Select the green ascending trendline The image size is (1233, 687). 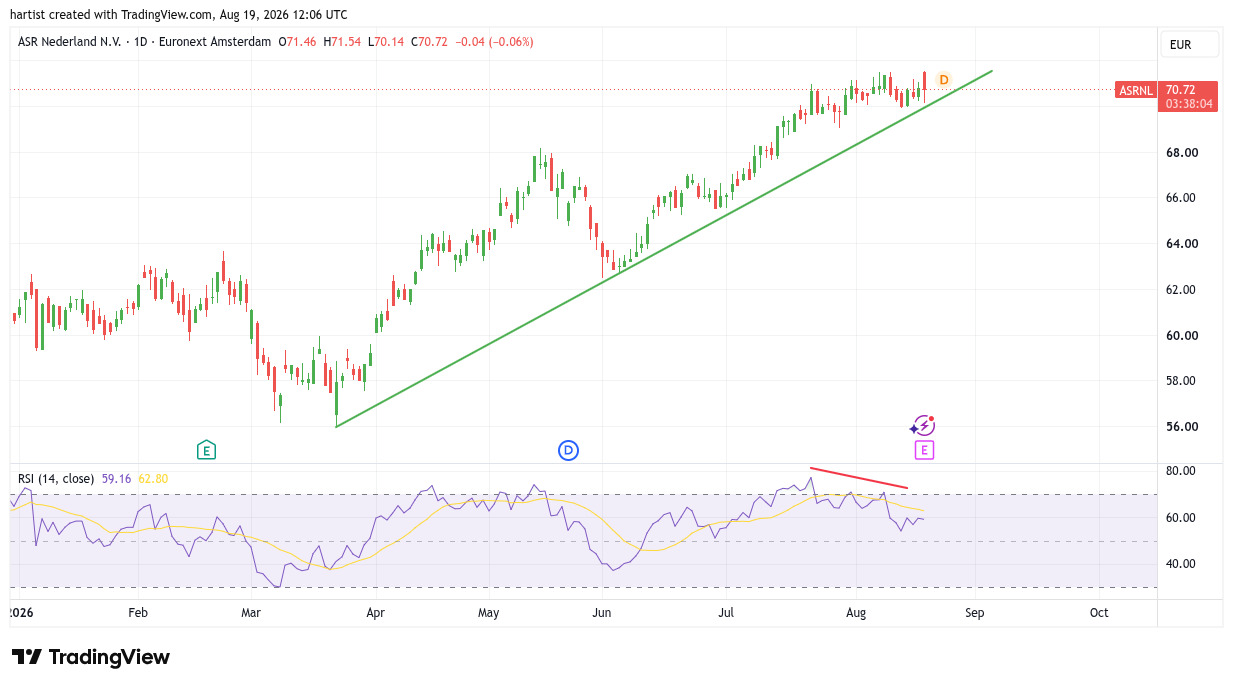[664, 249]
